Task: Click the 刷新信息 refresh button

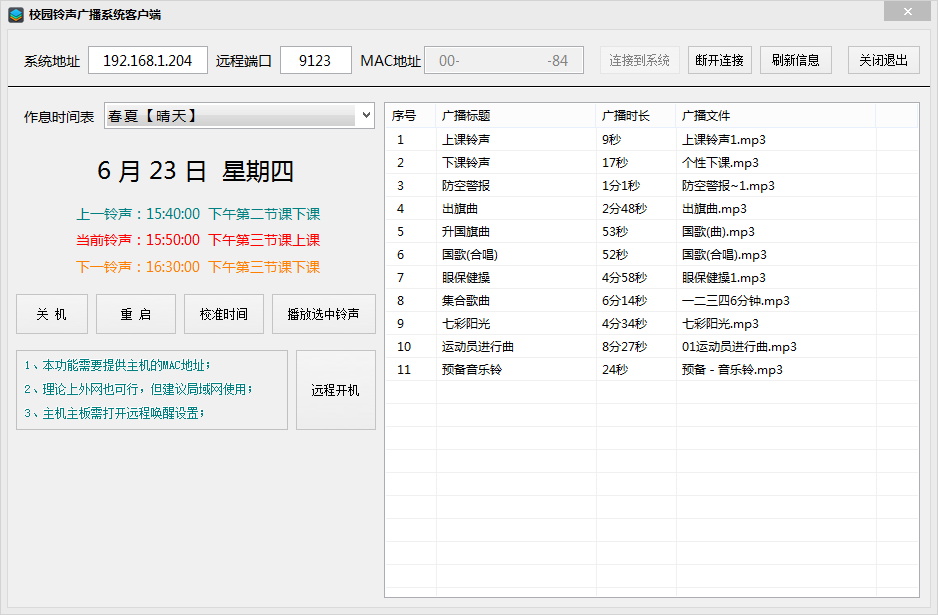Action: pyautogui.click(x=795, y=60)
